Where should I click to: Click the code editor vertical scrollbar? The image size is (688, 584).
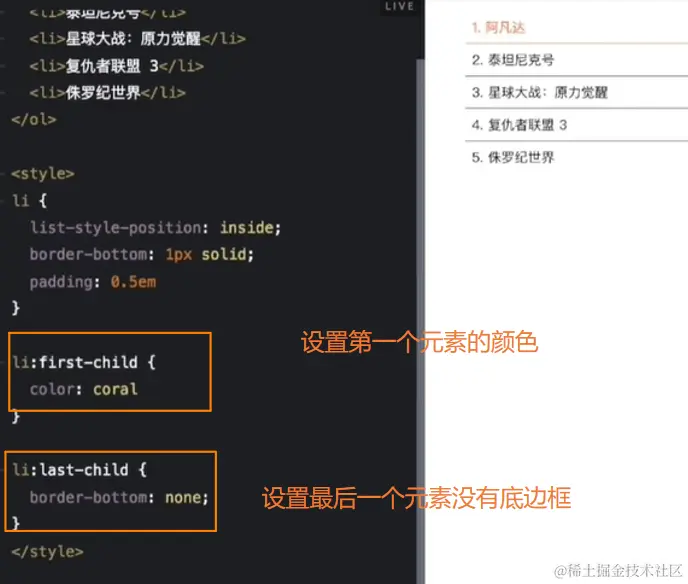pyautogui.click(x=420, y=320)
